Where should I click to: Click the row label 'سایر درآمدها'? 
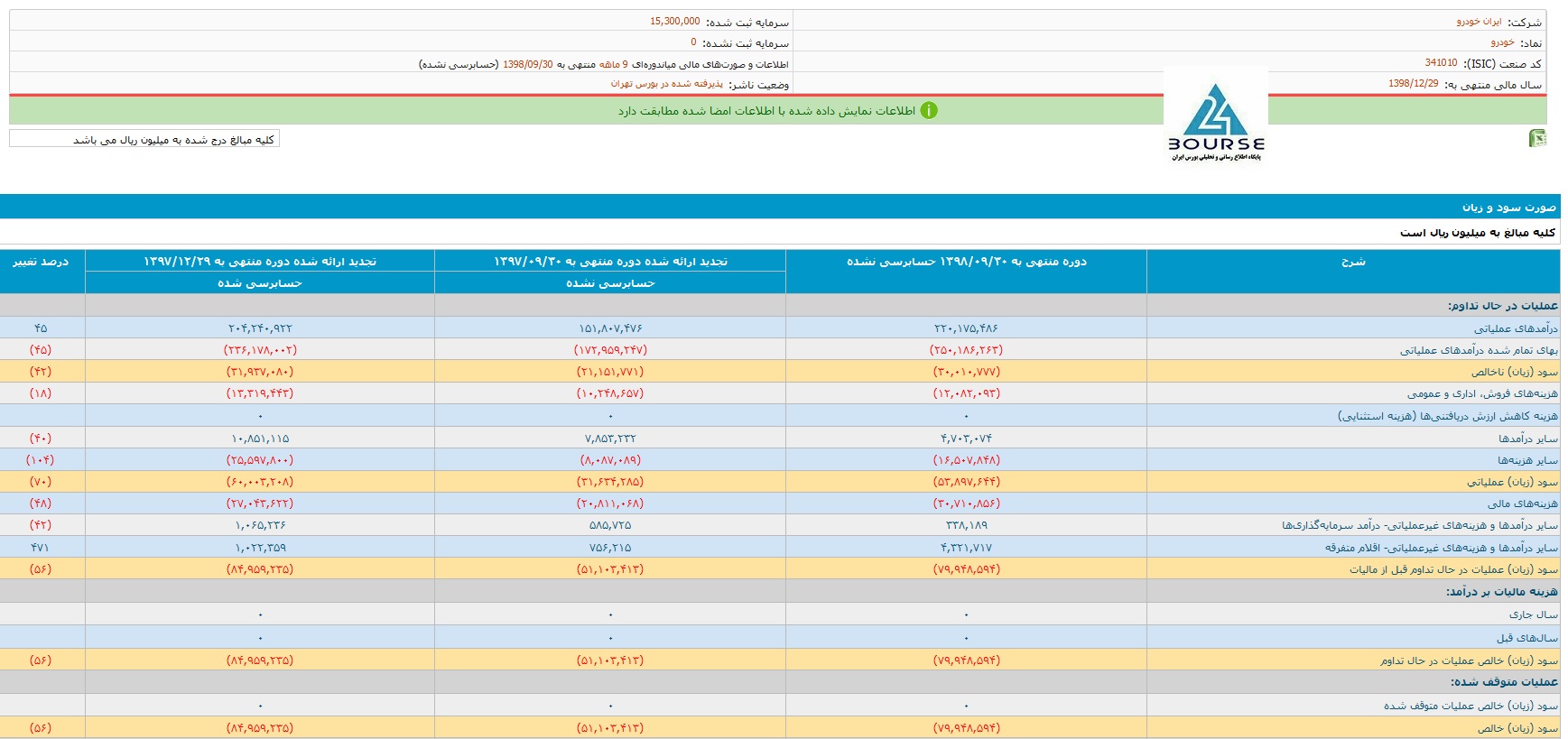coord(1528,439)
